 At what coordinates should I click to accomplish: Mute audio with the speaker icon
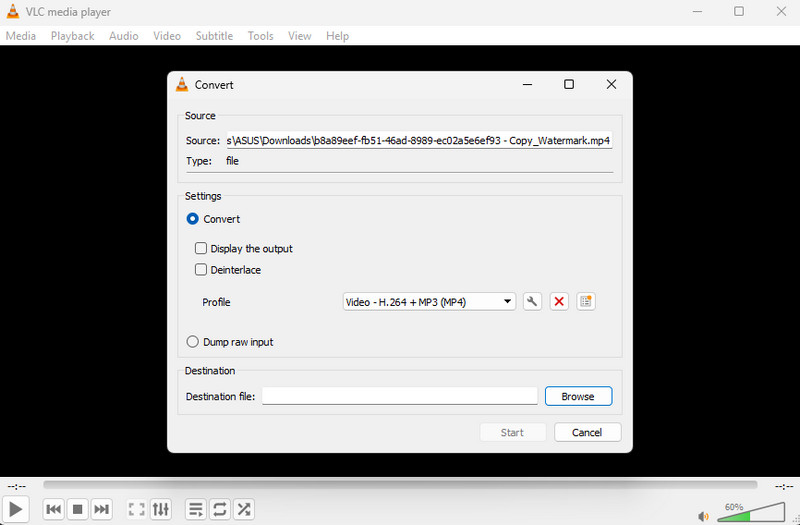pyautogui.click(x=704, y=516)
